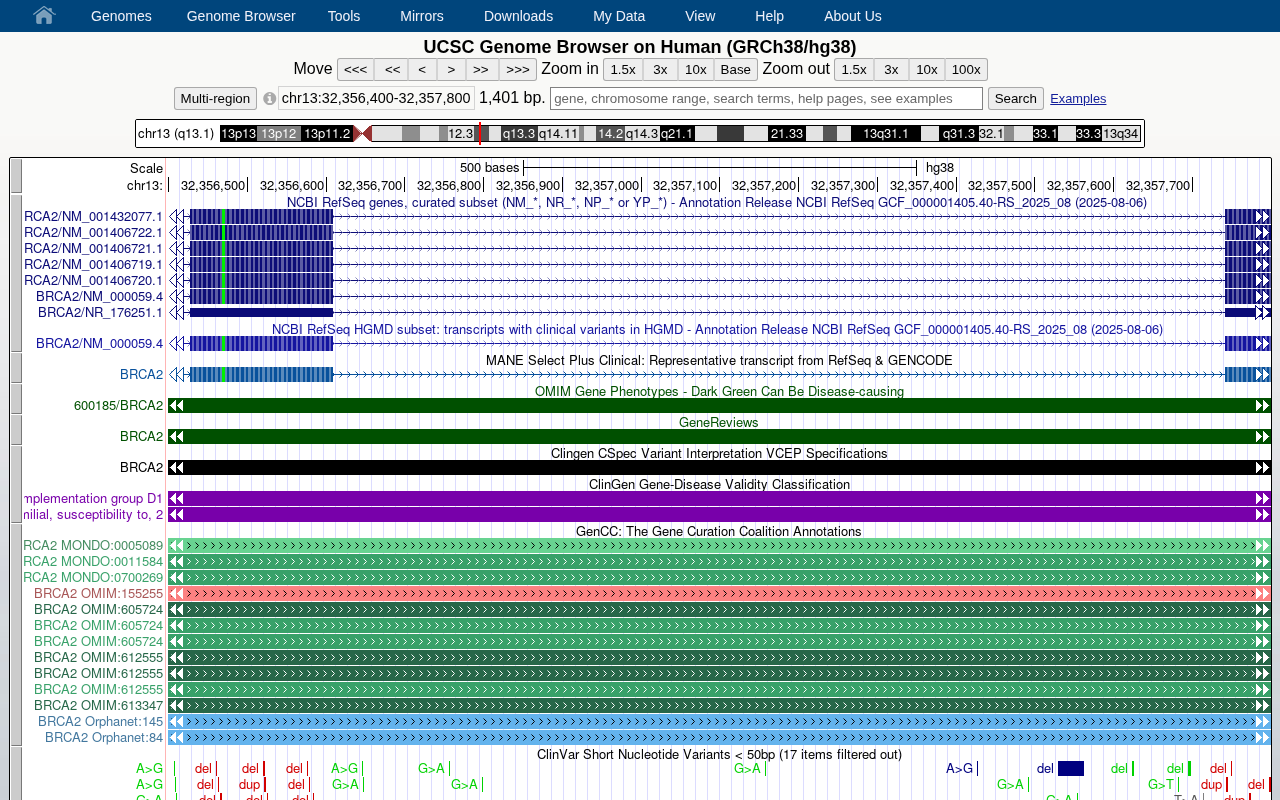The image size is (1280, 800).
Task: Select BRCA2/NM_001432077.1 transcript label
Action: tap(93, 216)
